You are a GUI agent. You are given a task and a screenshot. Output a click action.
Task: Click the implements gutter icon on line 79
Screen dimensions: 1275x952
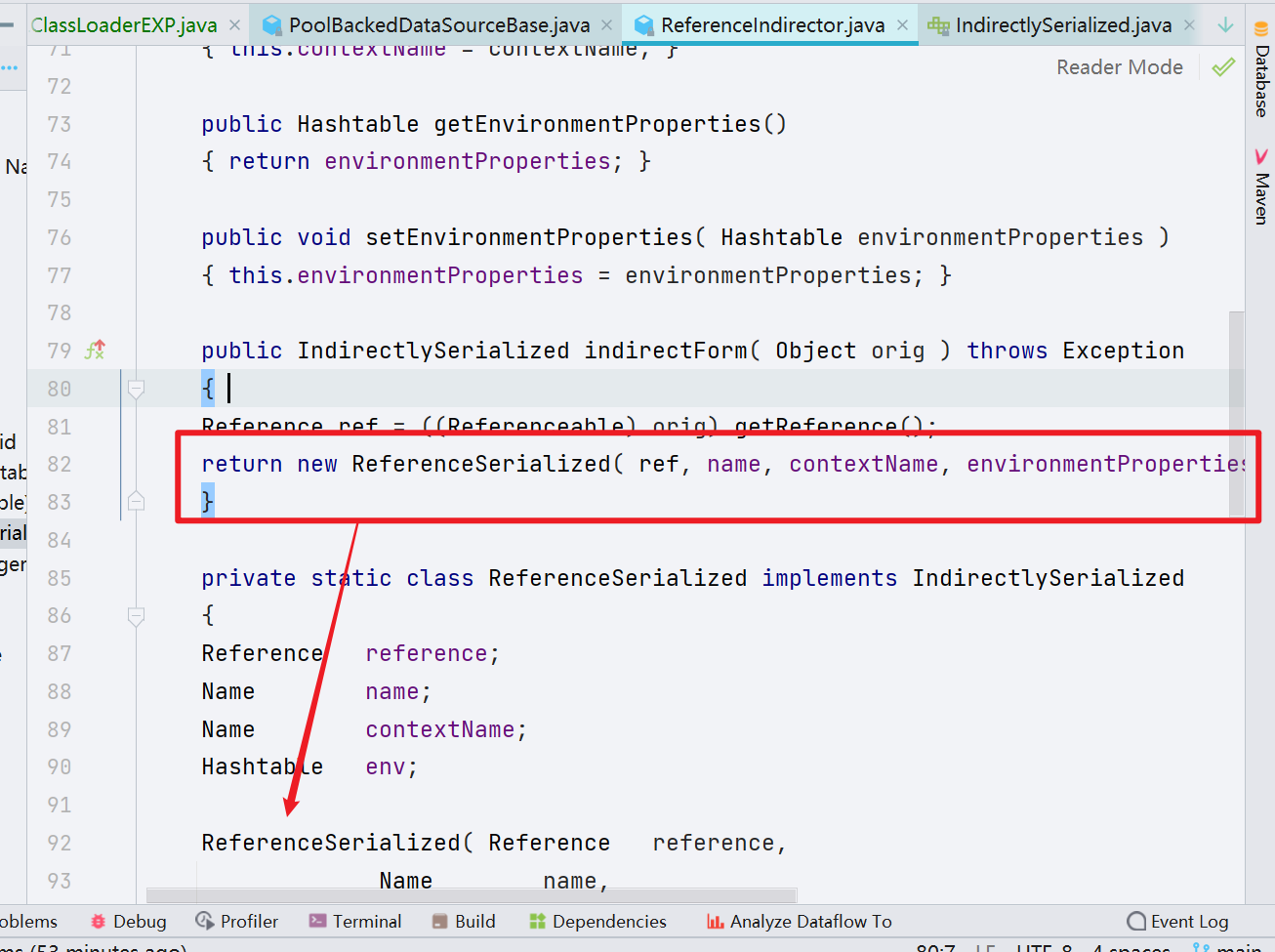click(95, 351)
